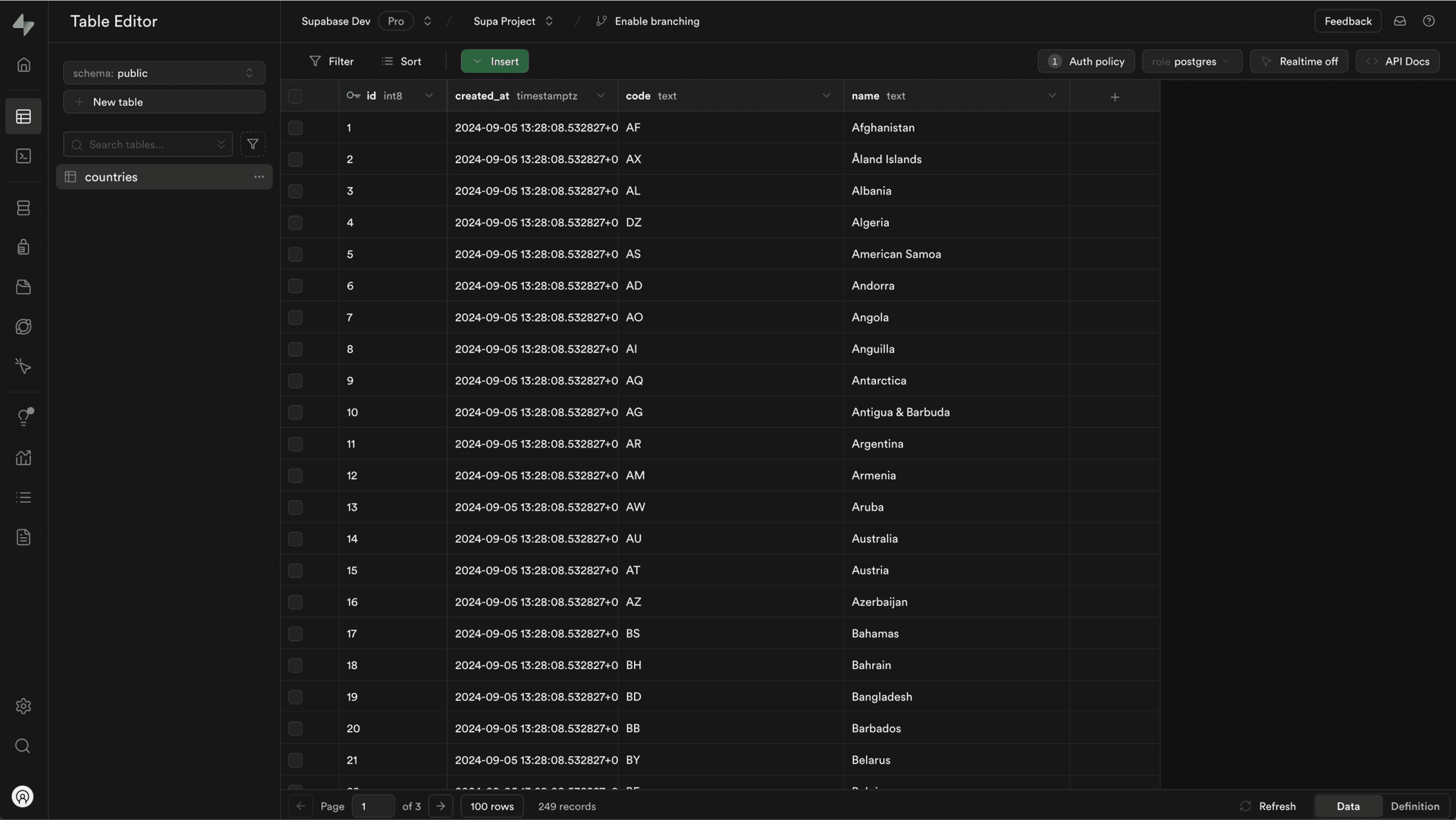The image size is (1456, 820).
Task: Switch to the Definition tab
Action: coord(1414,806)
